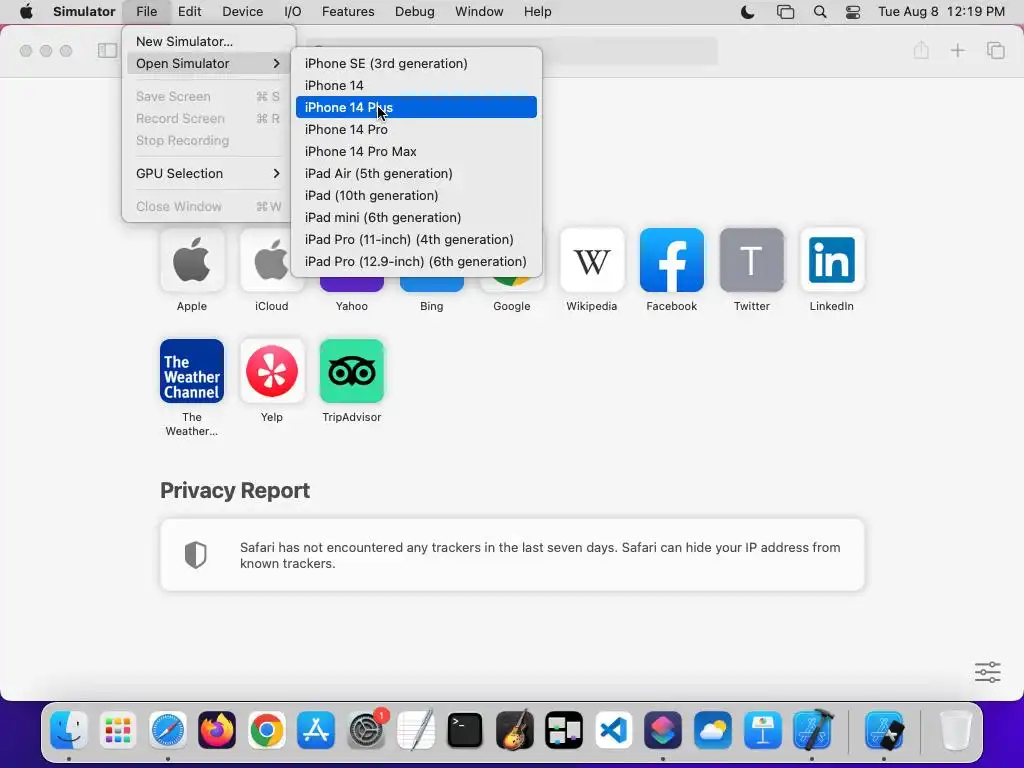1024x768 pixels.
Task: Open the Privacy Report tracker summary
Action: click(513, 555)
